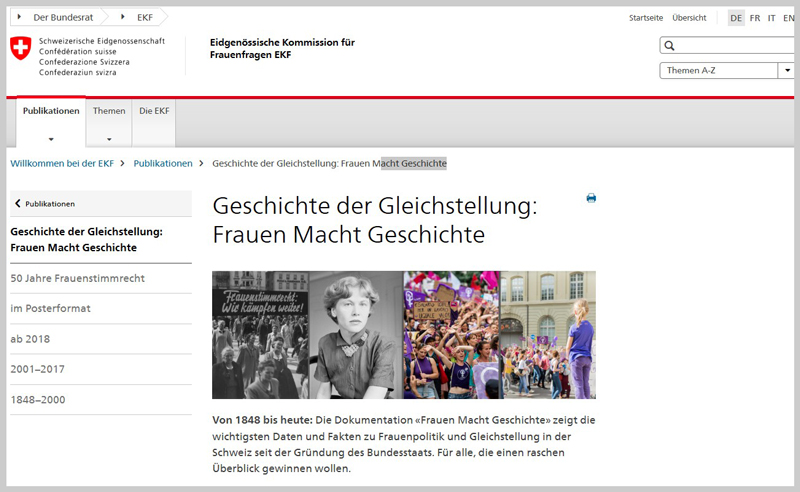
Task: Select the 2001–2017 sidebar entry
Action: [x=36, y=368]
